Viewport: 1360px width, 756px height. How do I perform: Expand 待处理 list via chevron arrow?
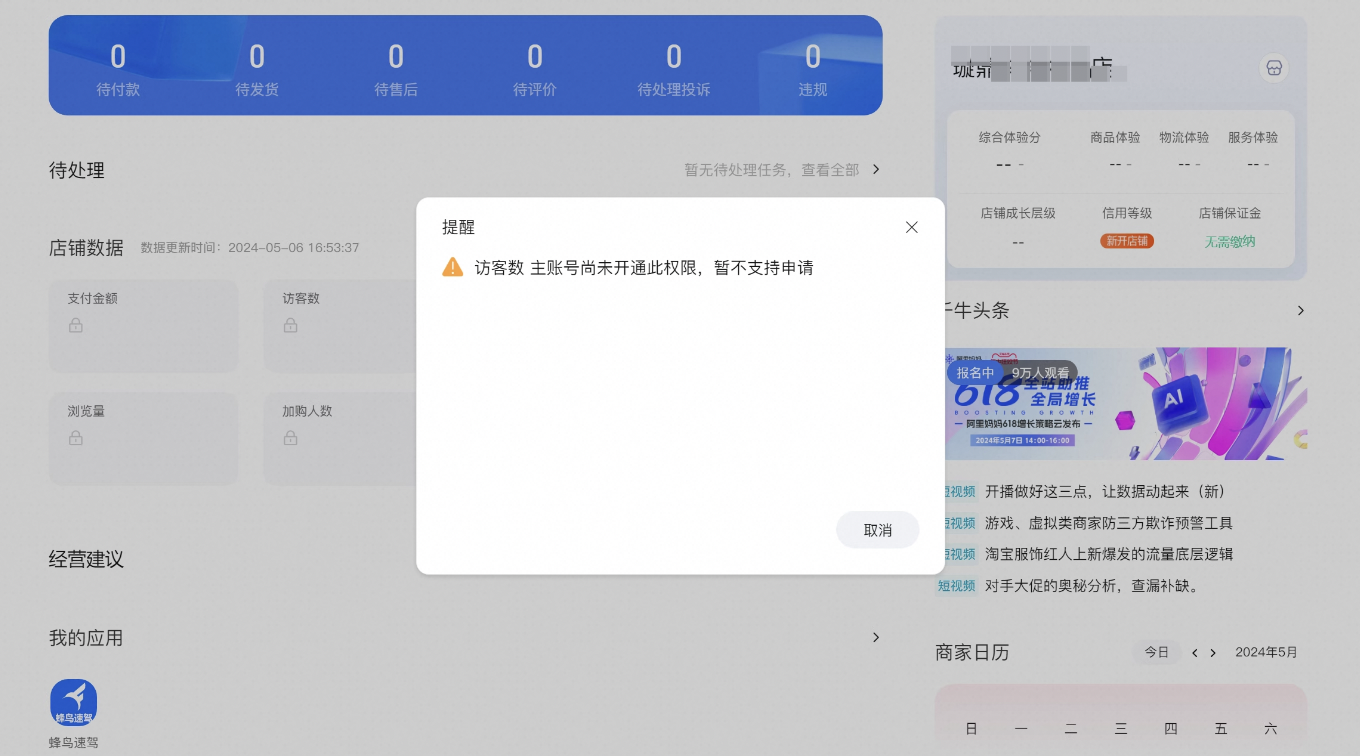pos(876,169)
